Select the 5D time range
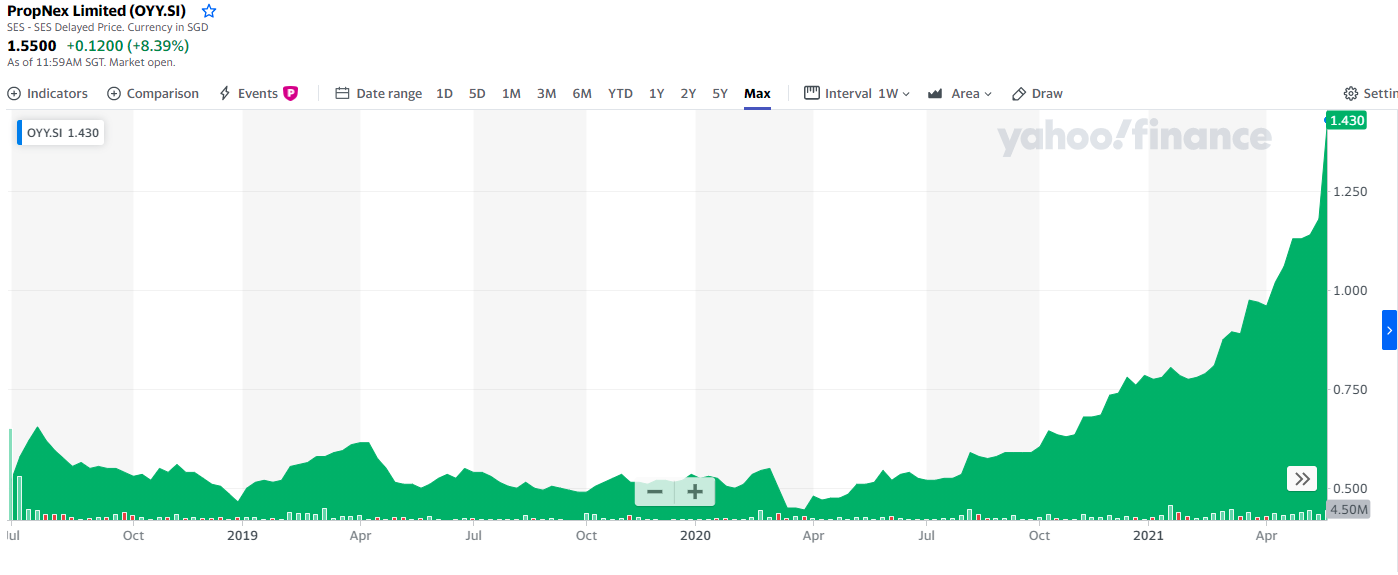 tap(477, 93)
